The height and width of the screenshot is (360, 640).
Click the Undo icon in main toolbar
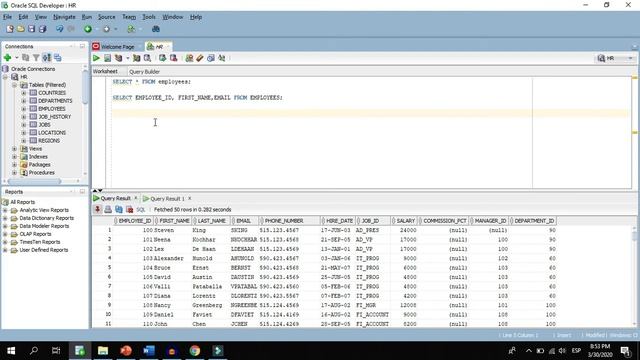60,29
